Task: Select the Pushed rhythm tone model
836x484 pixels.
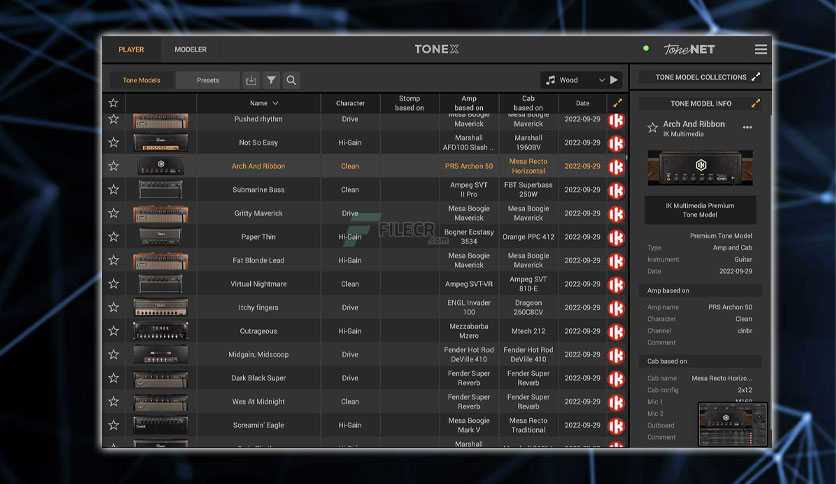Action: point(258,119)
